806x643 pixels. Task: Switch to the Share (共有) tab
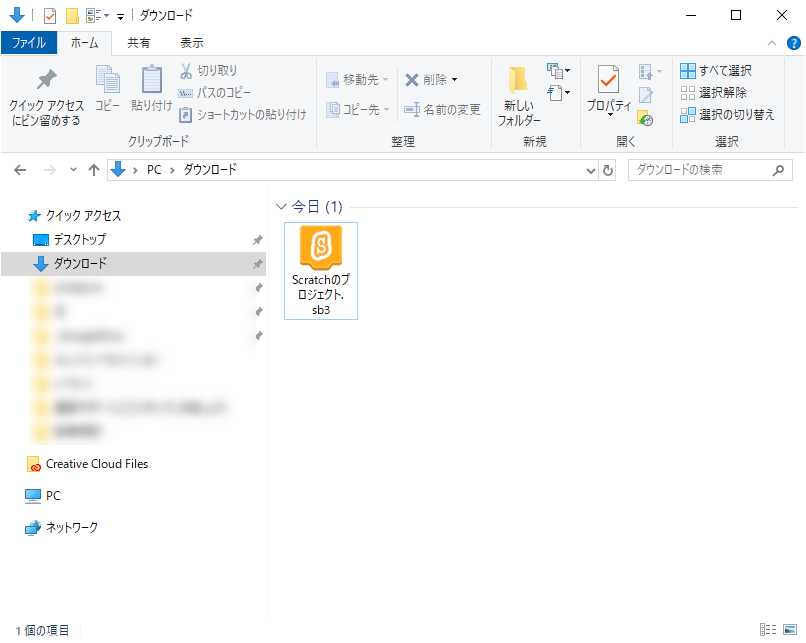coord(139,43)
